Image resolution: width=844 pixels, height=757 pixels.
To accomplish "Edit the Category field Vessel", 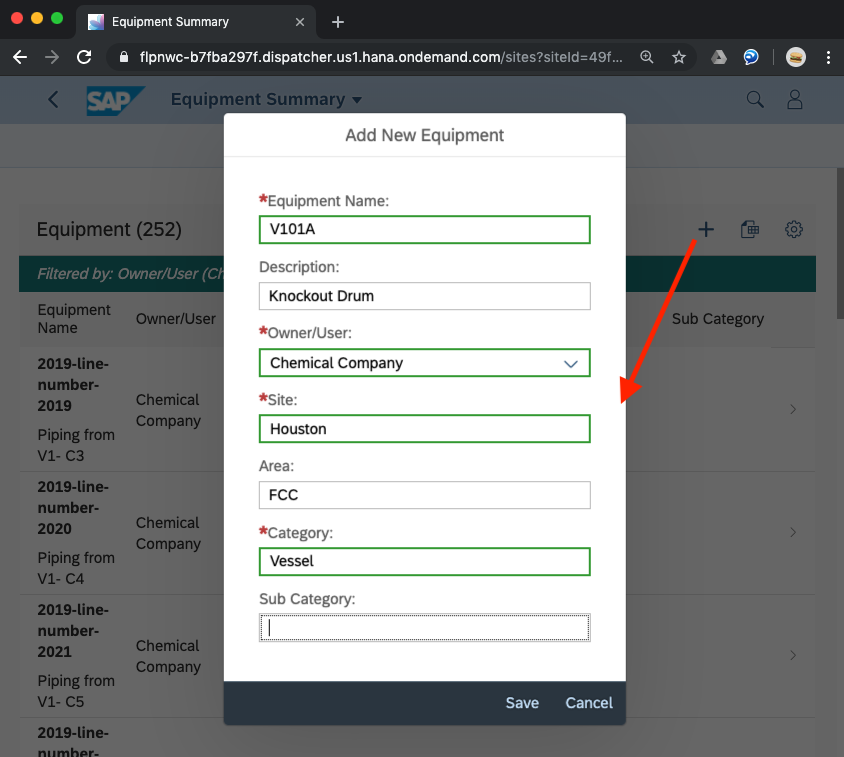I will point(424,562).
